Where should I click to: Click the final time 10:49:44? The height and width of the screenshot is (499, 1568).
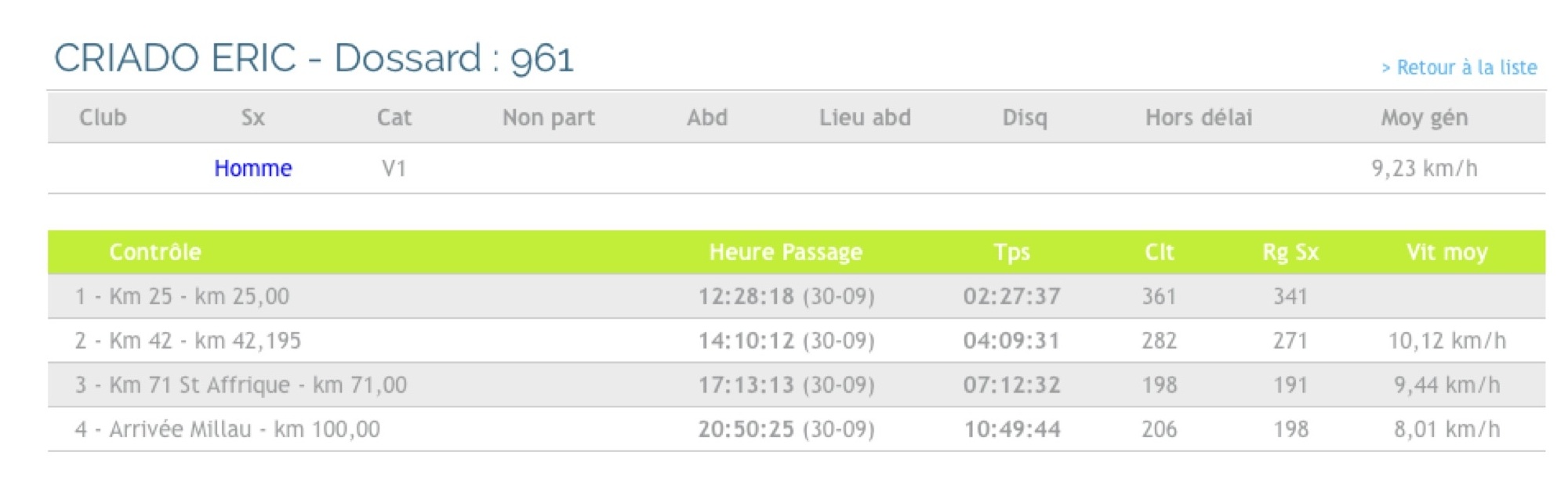(x=1011, y=429)
